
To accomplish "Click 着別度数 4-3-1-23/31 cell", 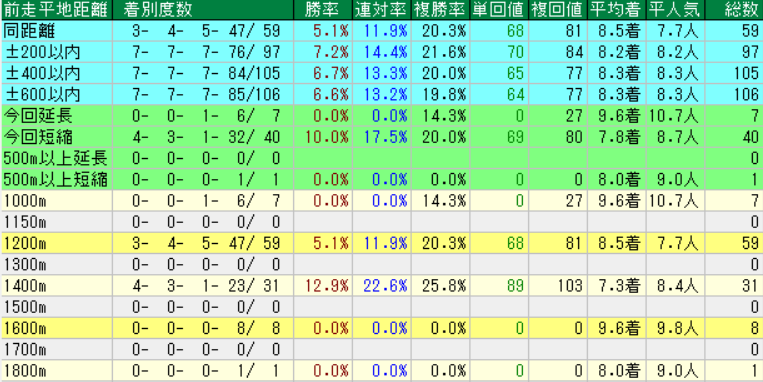I will coord(206,286).
